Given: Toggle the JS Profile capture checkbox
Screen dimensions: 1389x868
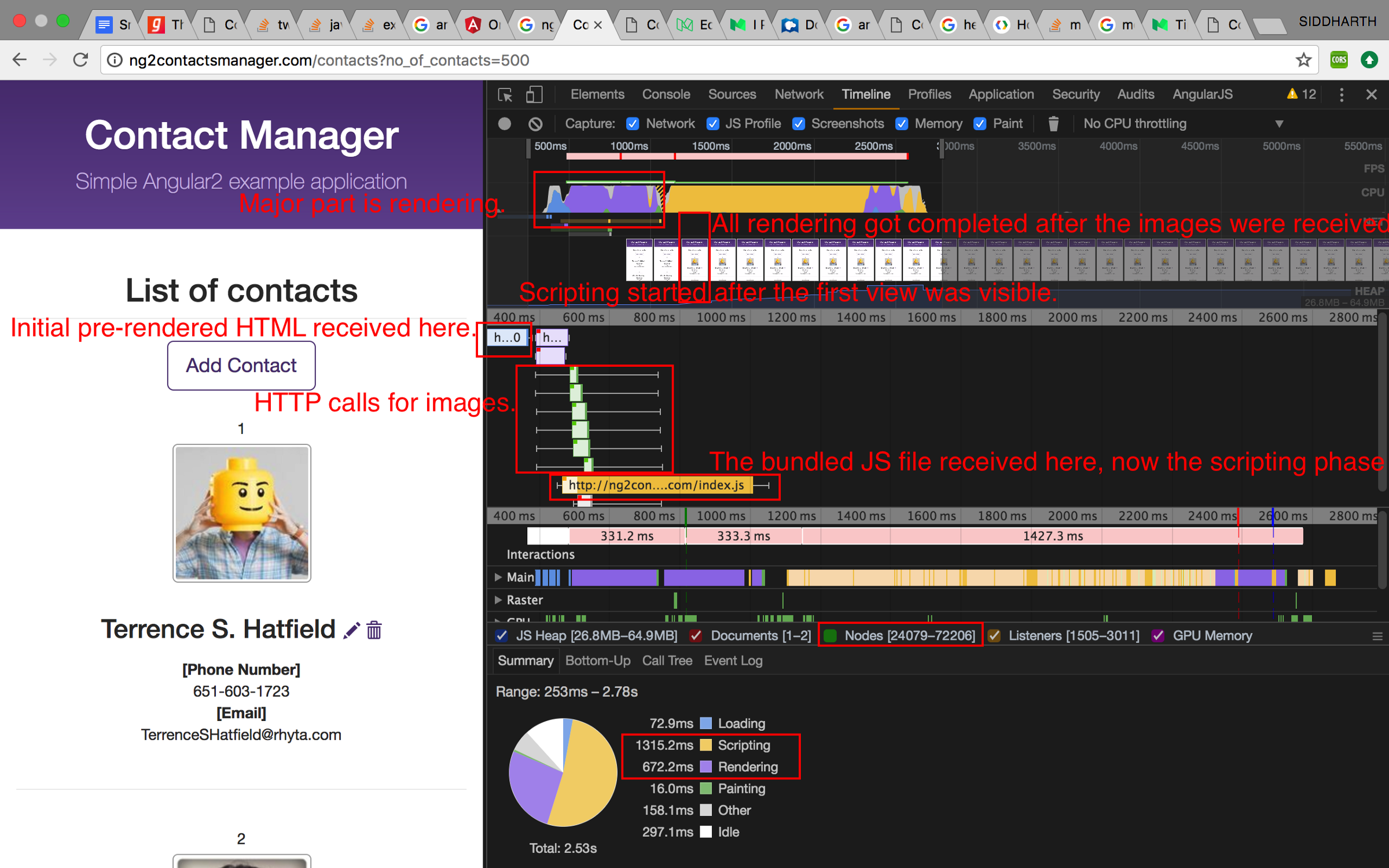Looking at the screenshot, I should coord(713,124).
